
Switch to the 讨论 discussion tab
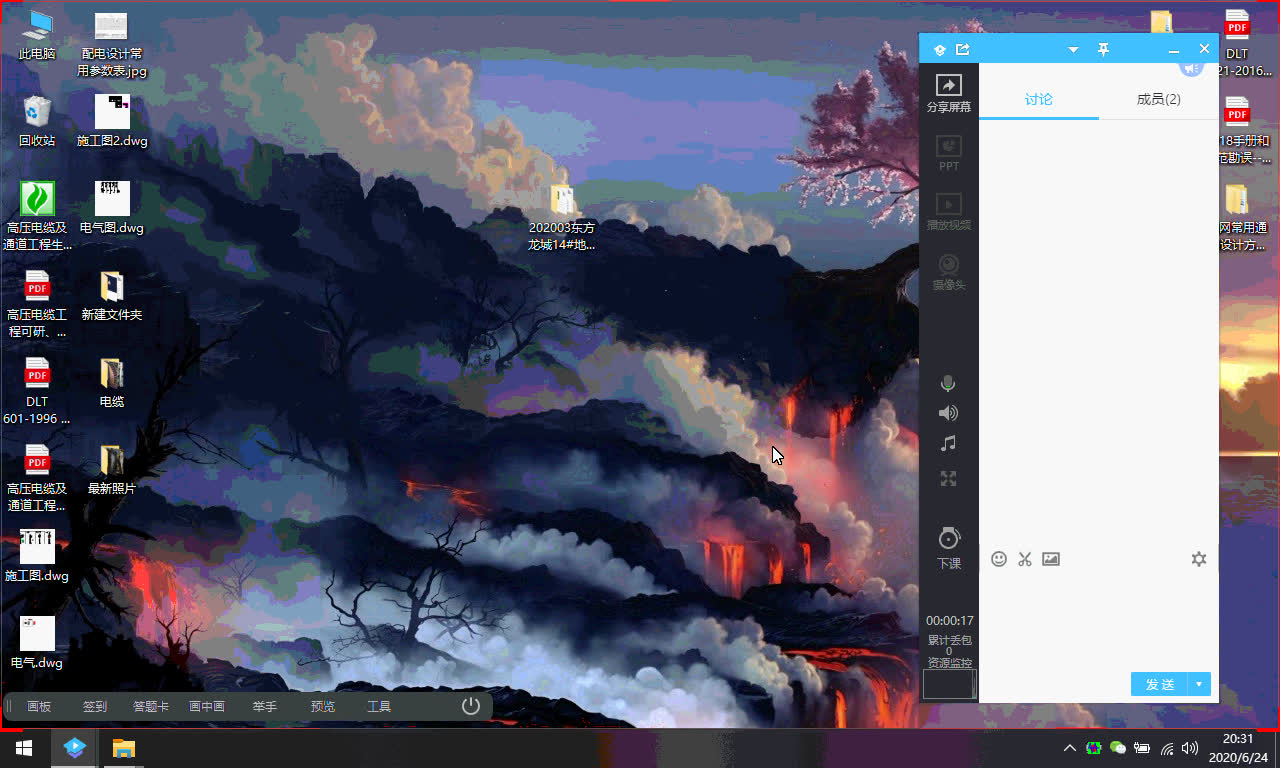pos(1039,99)
